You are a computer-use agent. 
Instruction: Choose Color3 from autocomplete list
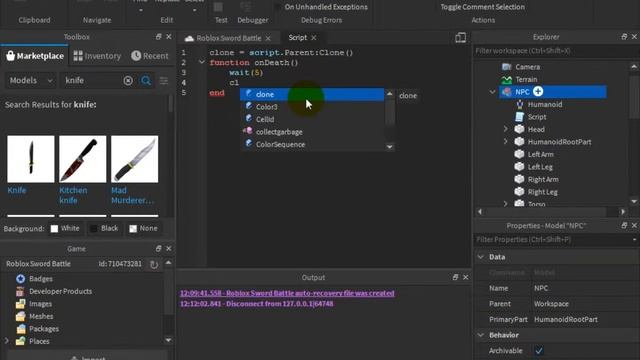[x=312, y=107]
